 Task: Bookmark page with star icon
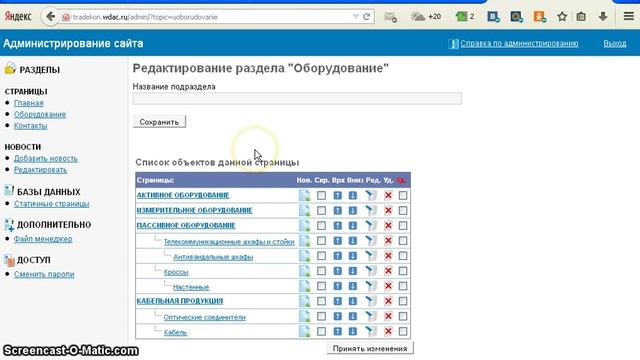point(562,17)
